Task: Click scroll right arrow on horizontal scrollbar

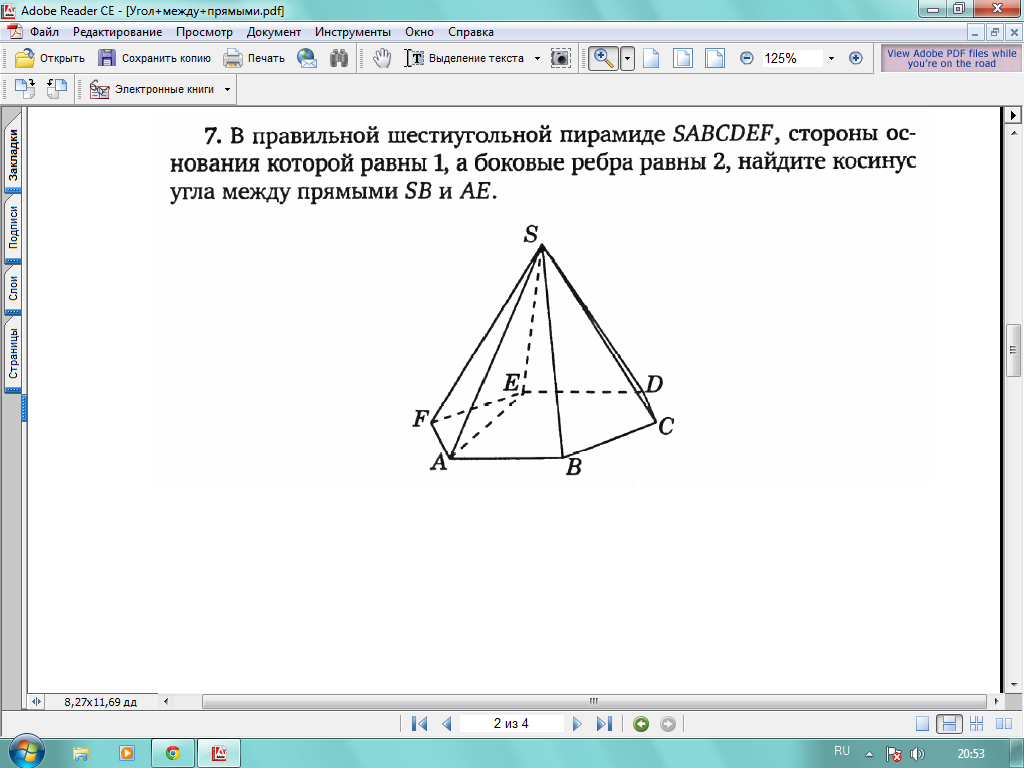Action: pyautogui.click(x=996, y=701)
